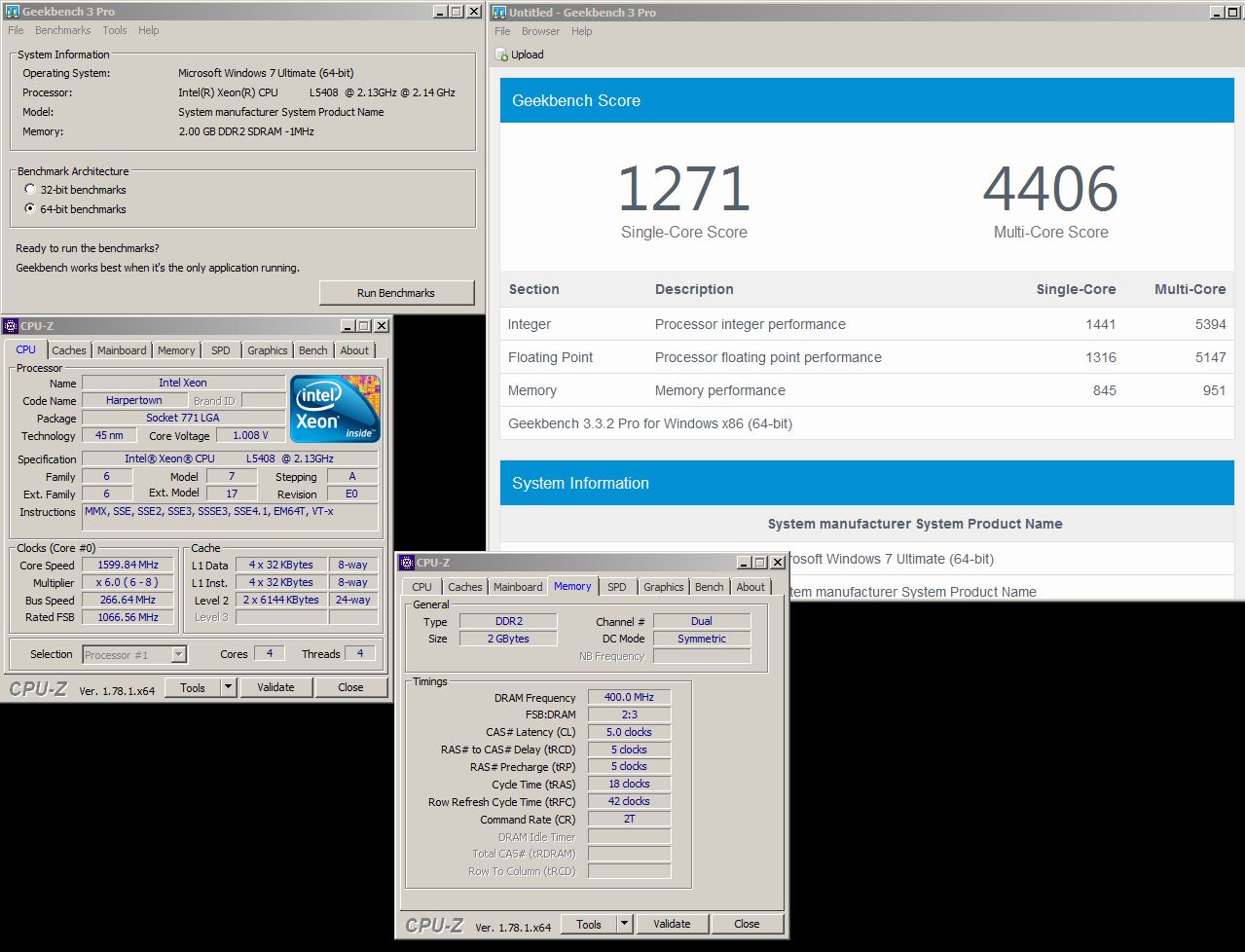The image size is (1245, 952).
Task: Click the Geekbench 3 Pro title bar icon
Action: [12, 12]
